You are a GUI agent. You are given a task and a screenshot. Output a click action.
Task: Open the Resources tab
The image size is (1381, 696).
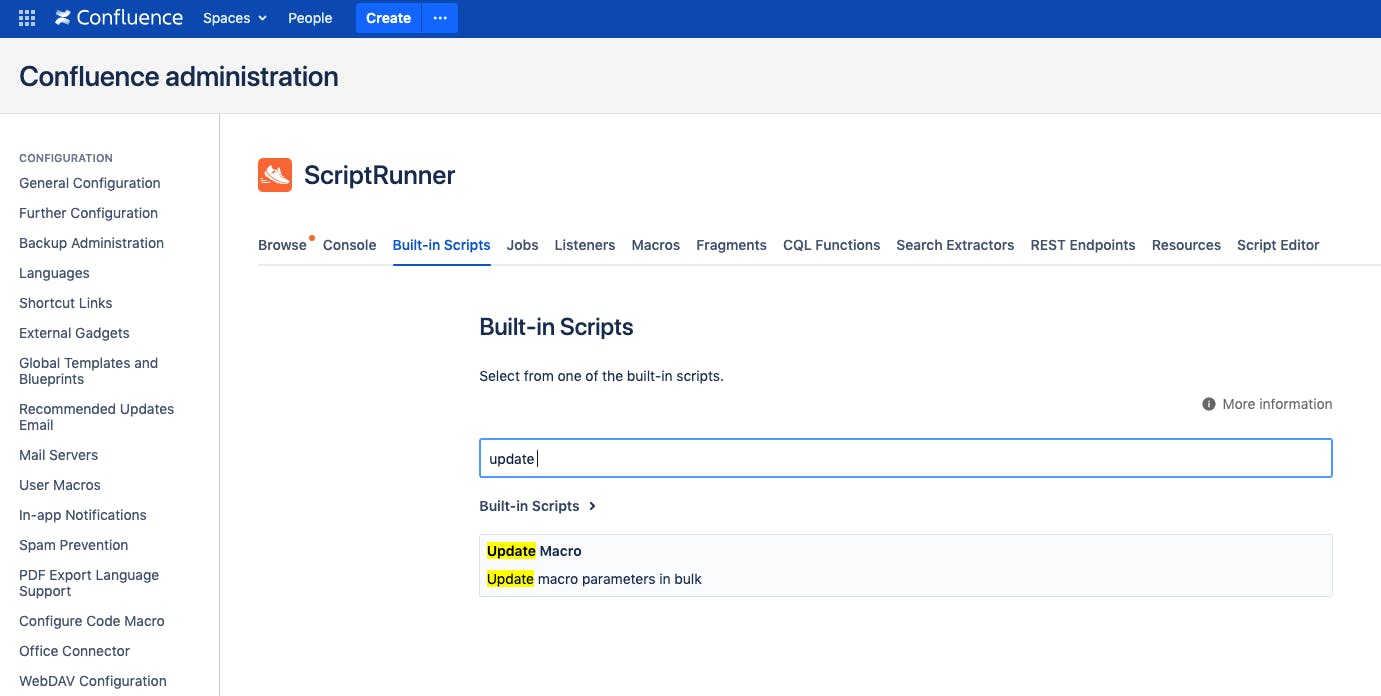1186,245
